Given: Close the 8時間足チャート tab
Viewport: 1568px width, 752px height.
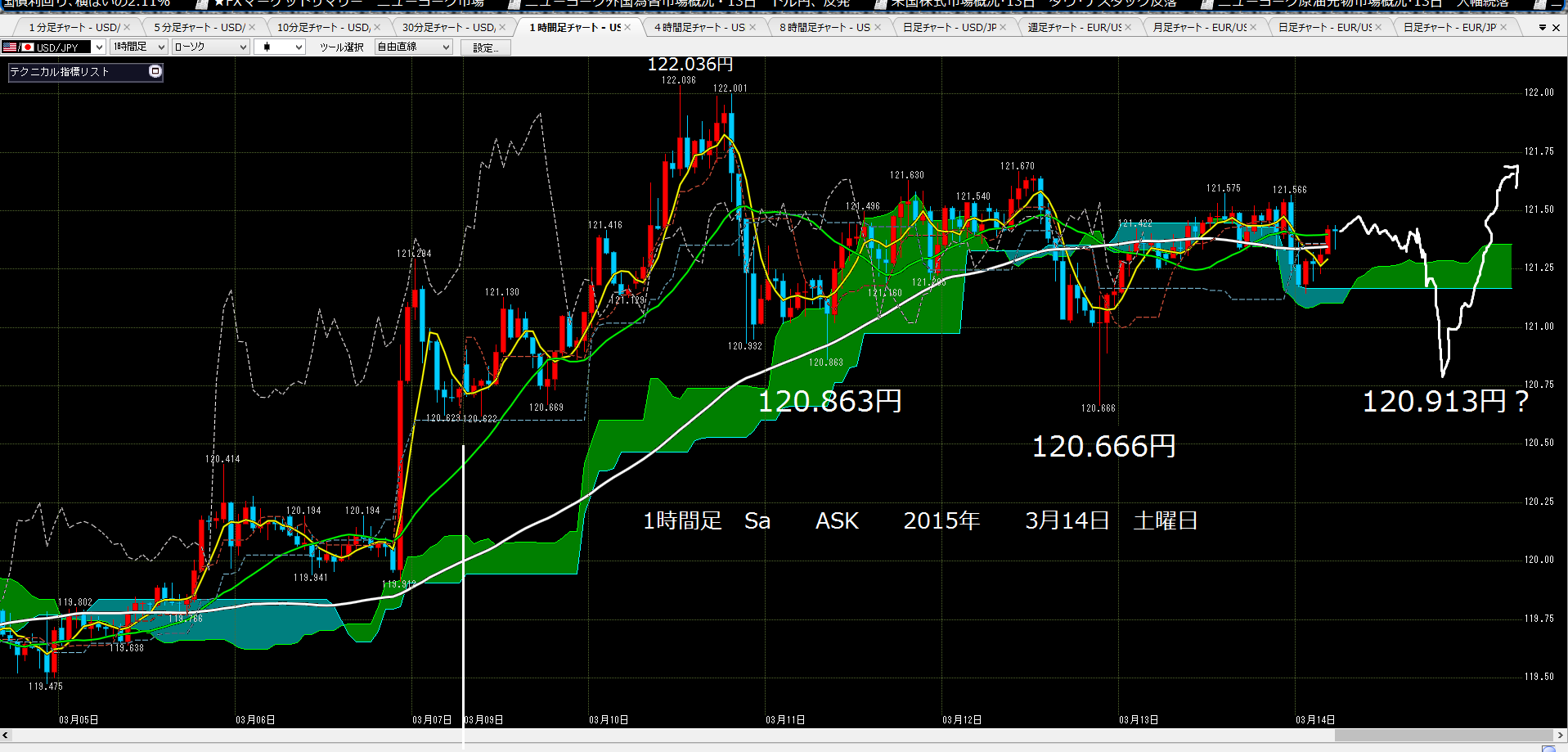Looking at the screenshot, I should 878,27.
